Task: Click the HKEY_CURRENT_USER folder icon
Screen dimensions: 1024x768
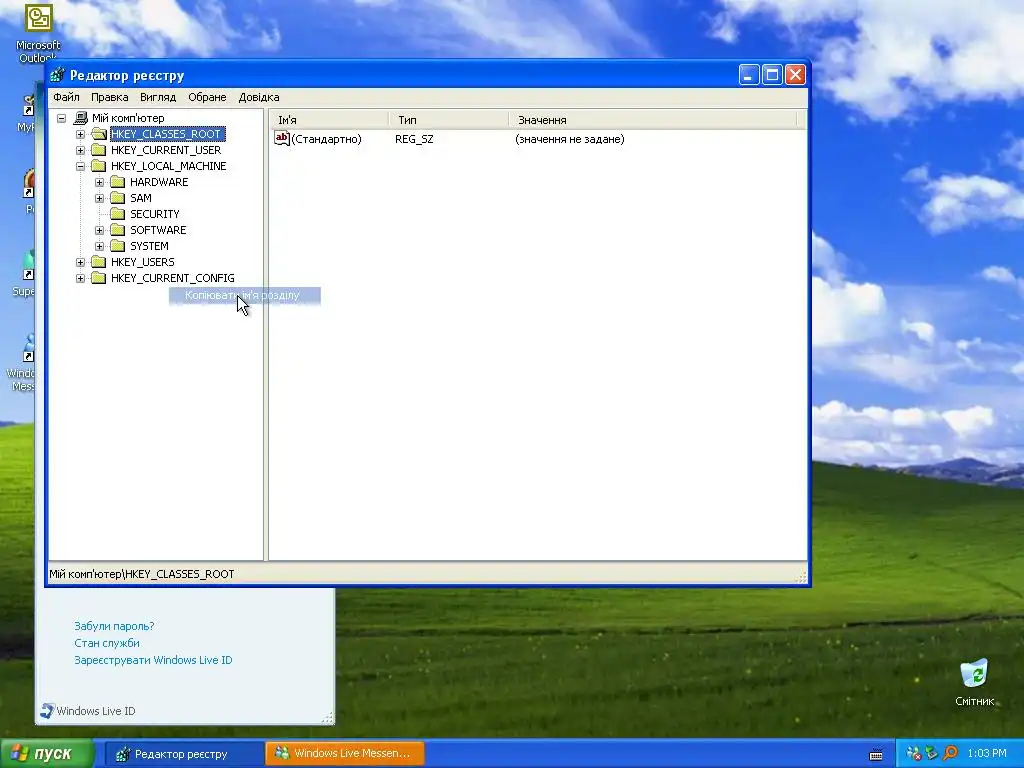Action: (99, 150)
